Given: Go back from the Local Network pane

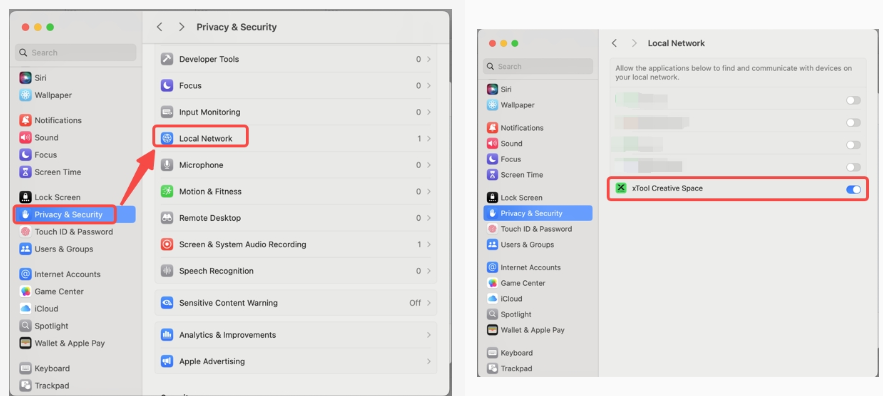Looking at the screenshot, I should click(x=614, y=43).
